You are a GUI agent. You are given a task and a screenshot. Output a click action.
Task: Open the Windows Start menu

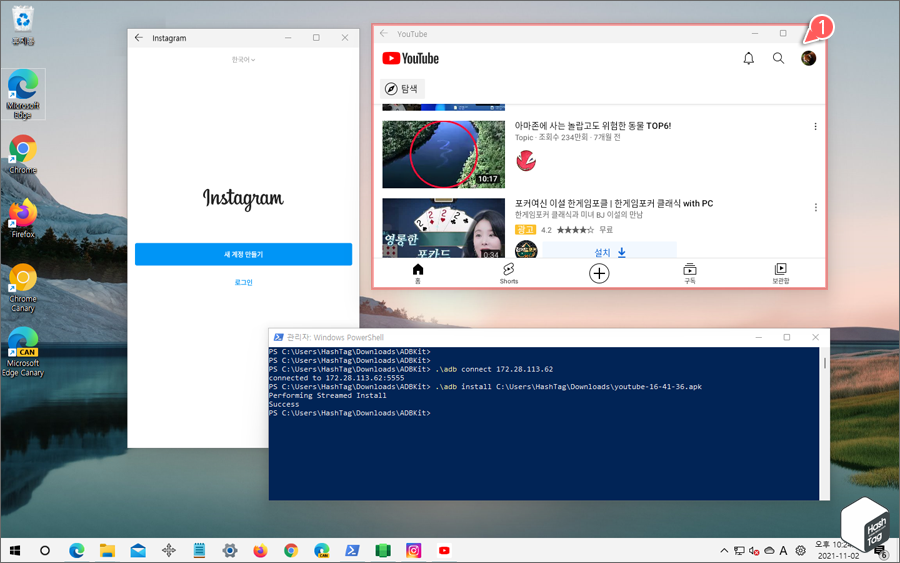point(14,551)
